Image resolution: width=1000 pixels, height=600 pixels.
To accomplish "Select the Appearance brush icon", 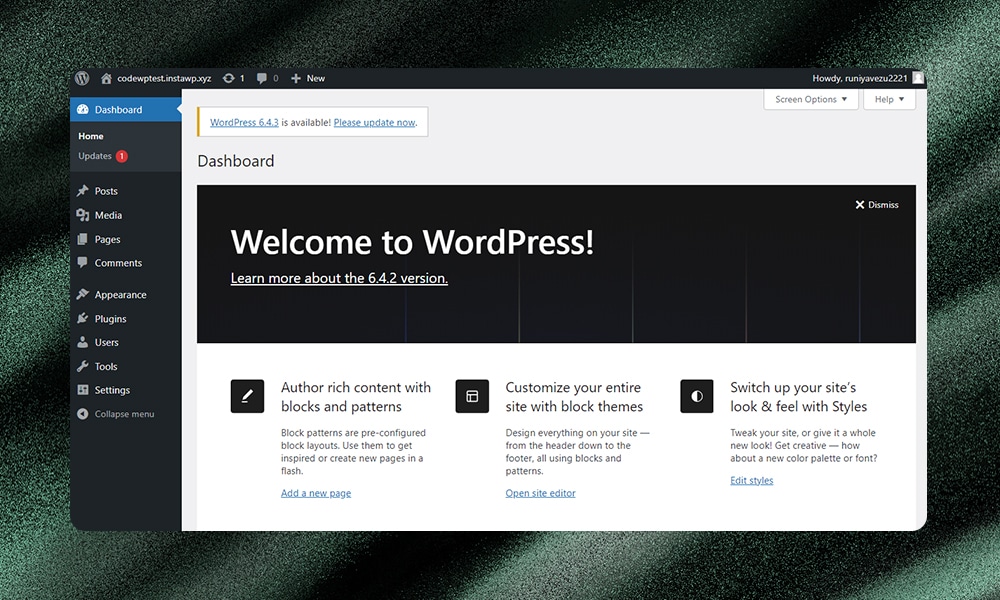I will (83, 294).
